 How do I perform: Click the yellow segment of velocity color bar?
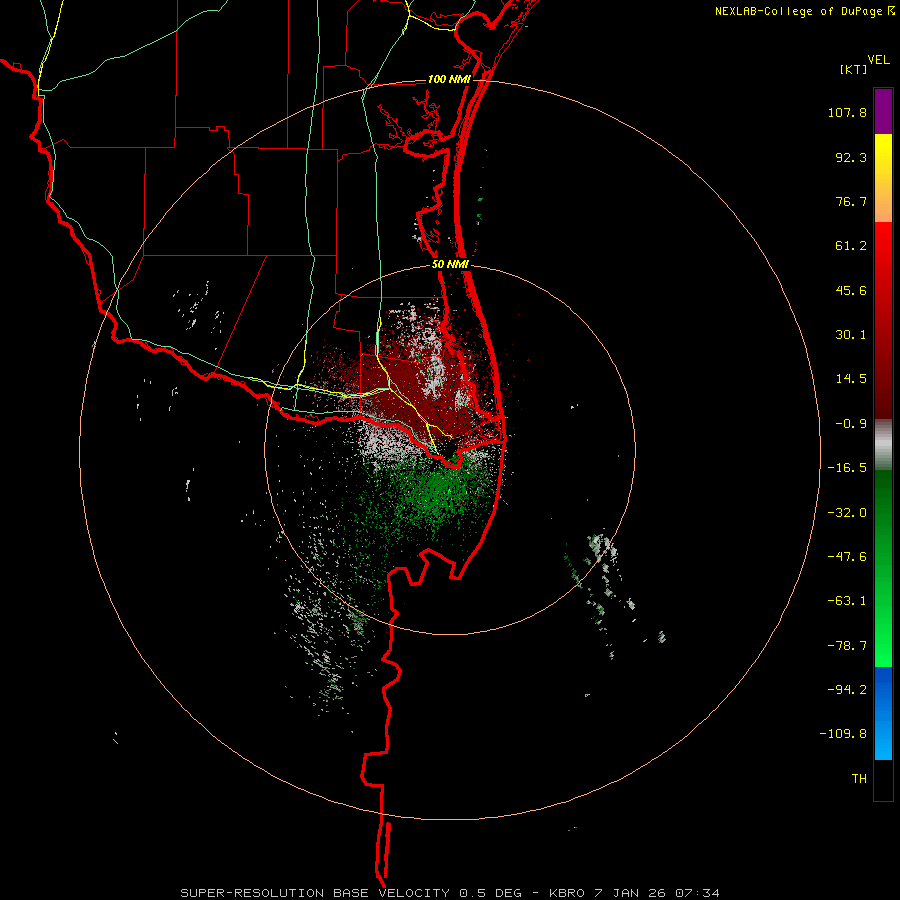coord(883,178)
